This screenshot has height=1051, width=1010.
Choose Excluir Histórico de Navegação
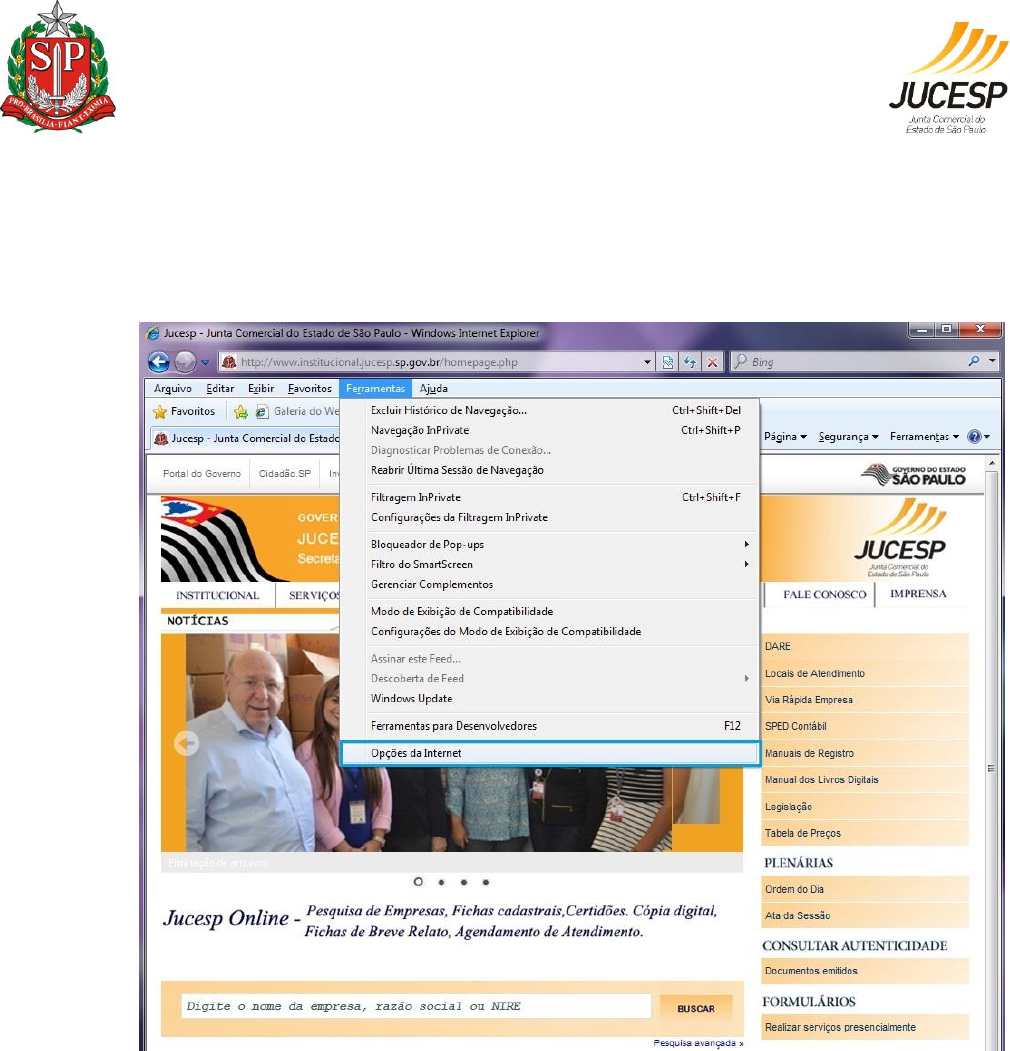coord(449,410)
